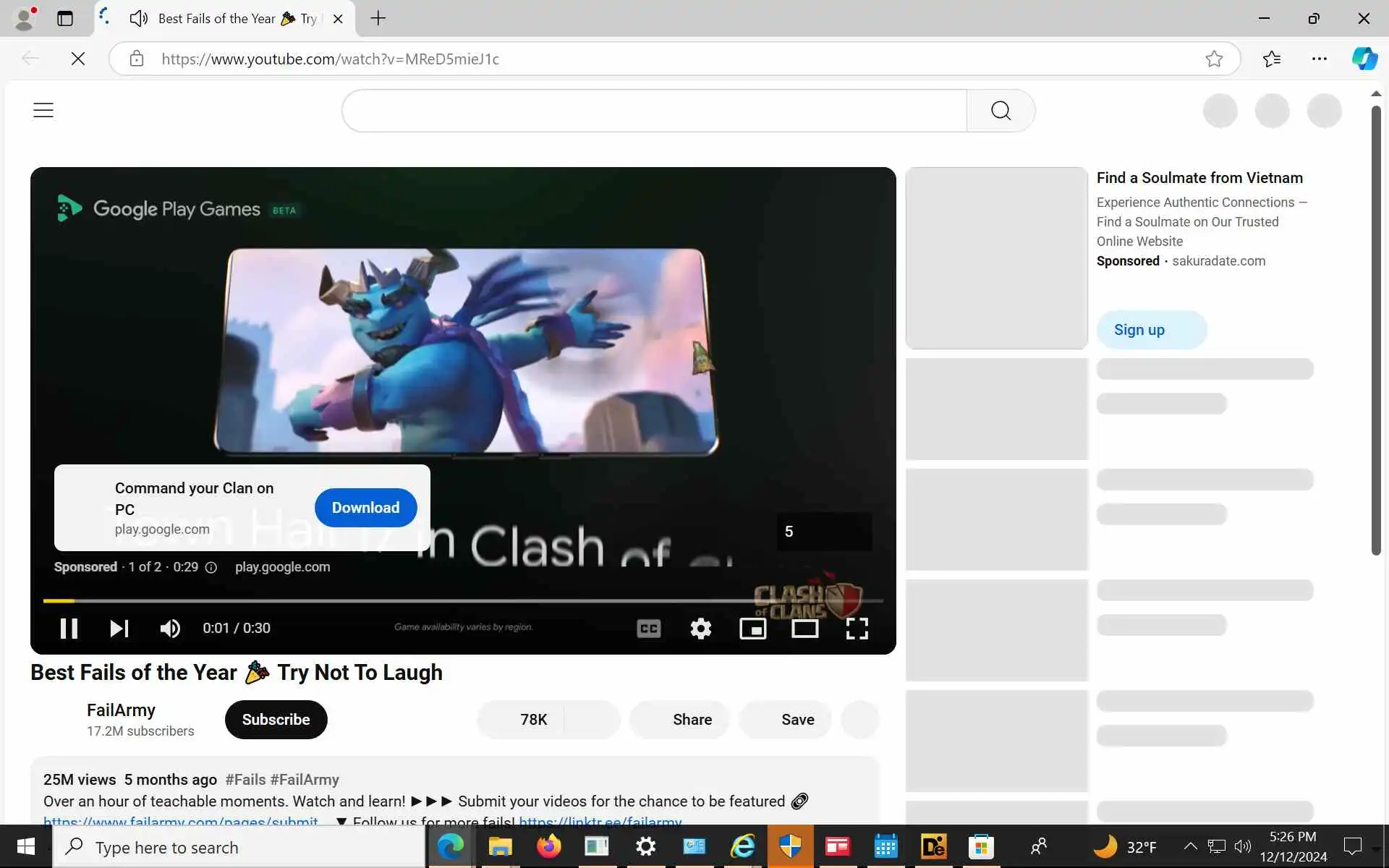The height and width of the screenshot is (868, 1389).
Task: Enable miniplayer mode
Action: (752, 628)
